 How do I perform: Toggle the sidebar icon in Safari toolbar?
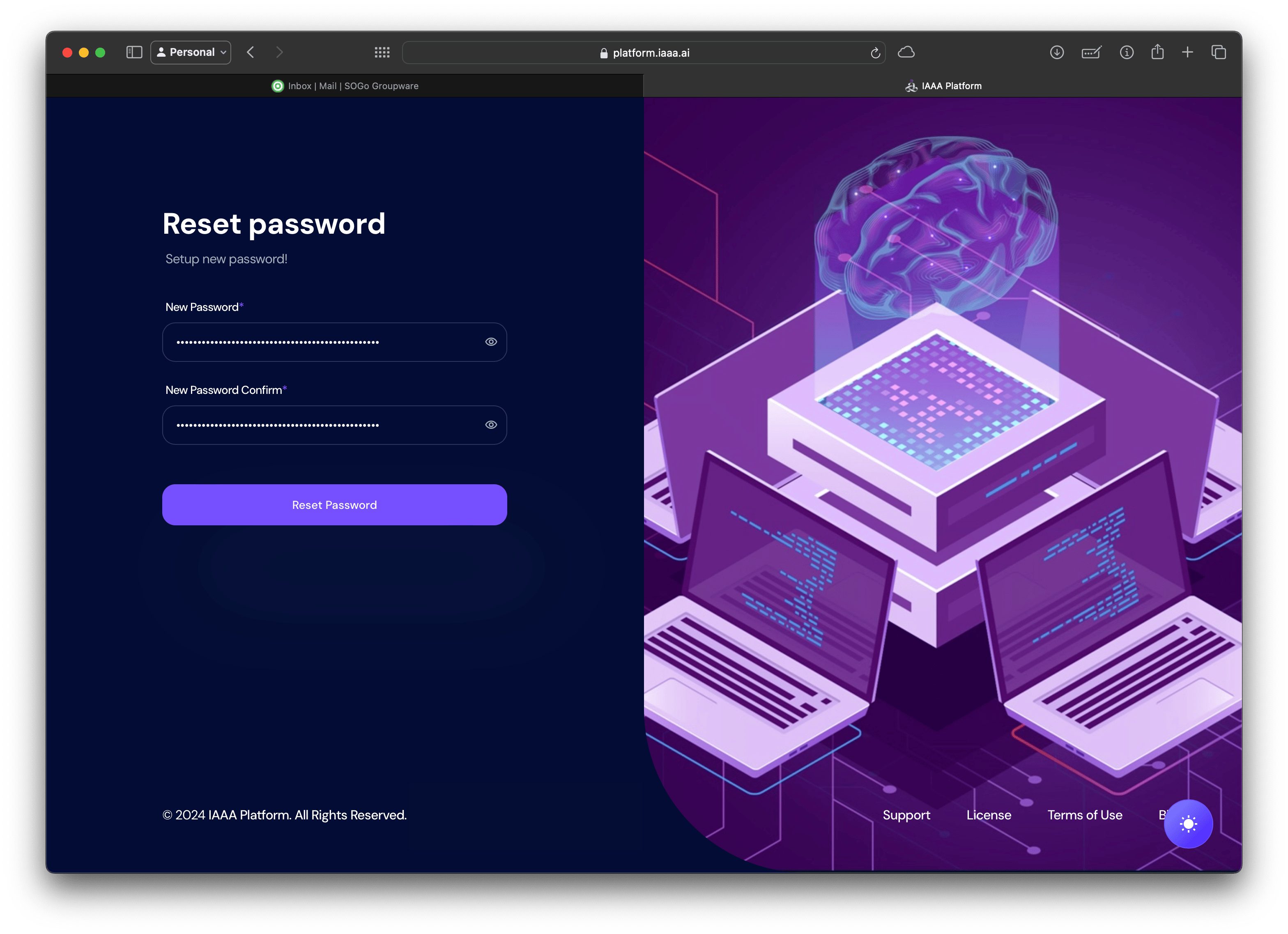tap(134, 52)
